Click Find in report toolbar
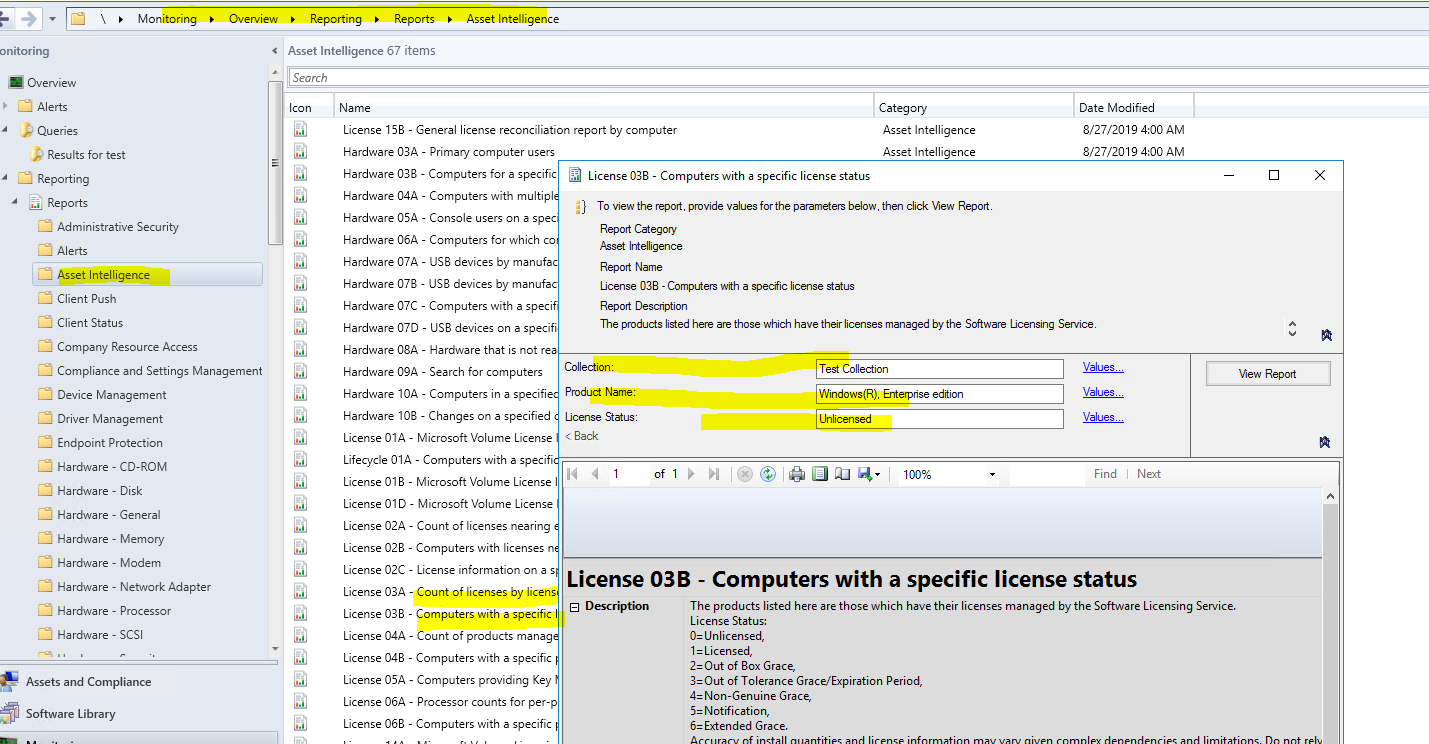1429x744 pixels. pyautogui.click(x=1105, y=474)
